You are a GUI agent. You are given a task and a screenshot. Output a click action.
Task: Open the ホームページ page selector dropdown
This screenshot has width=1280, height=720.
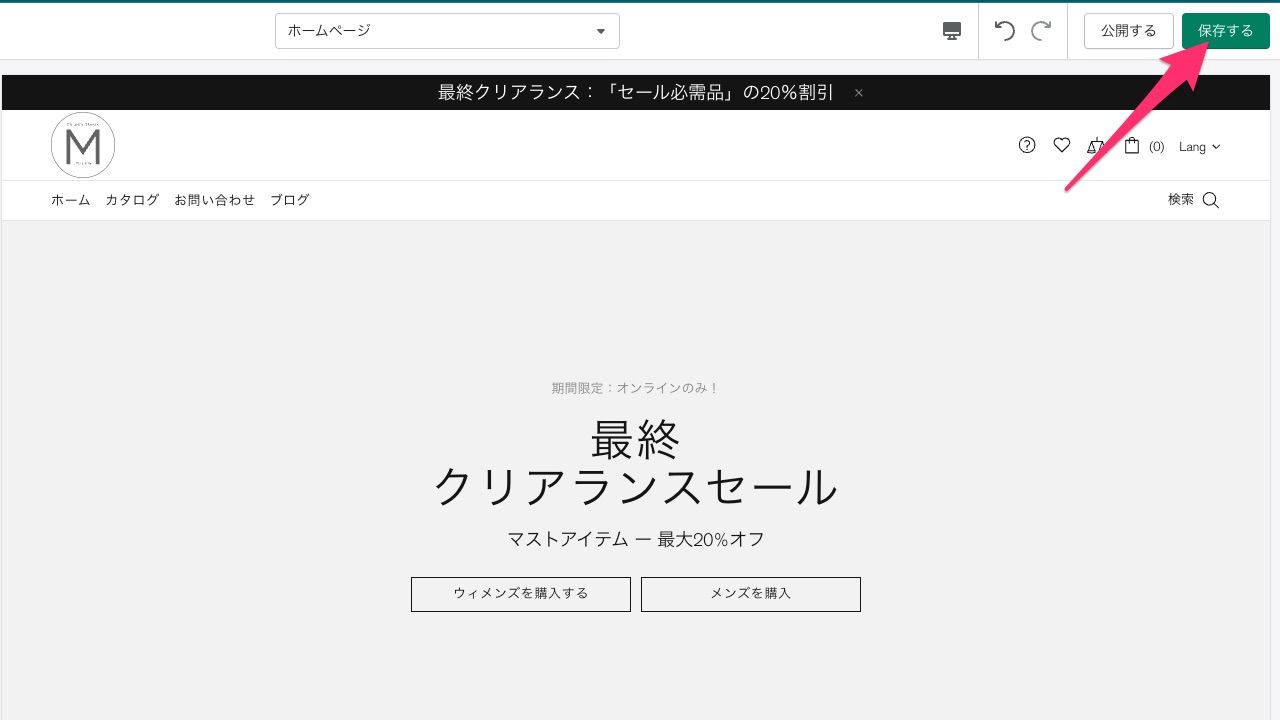pyautogui.click(x=447, y=31)
